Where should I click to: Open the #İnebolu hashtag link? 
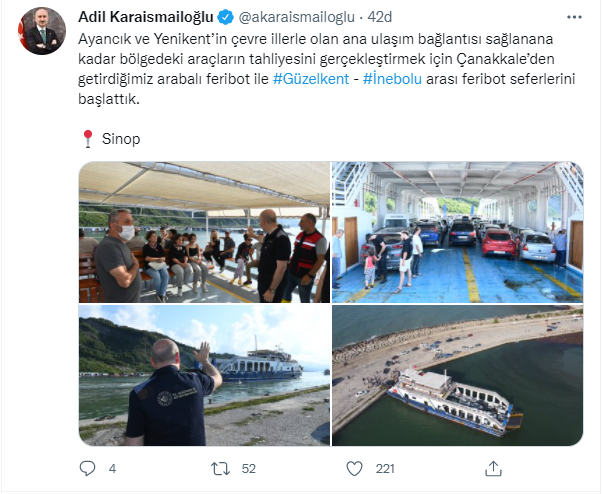pos(392,79)
